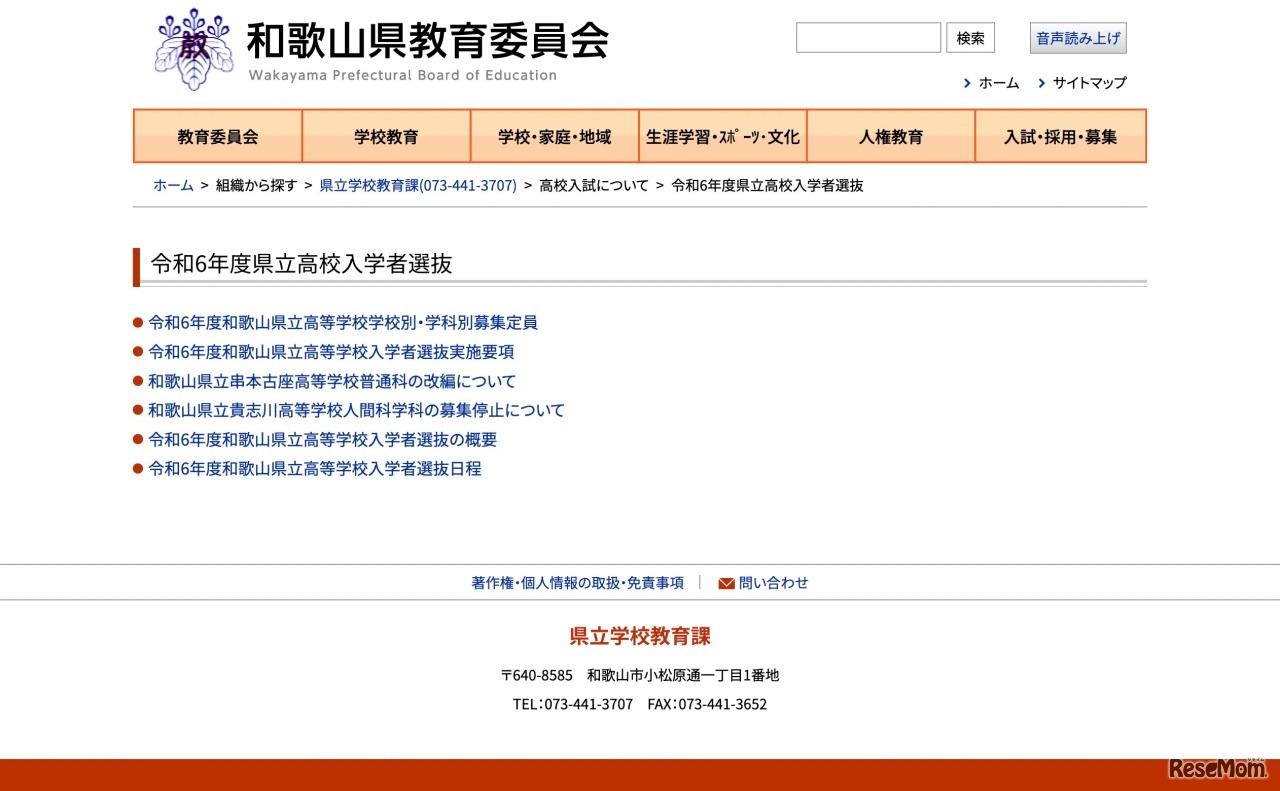Click the envelope icon beside 問い合わせ
This screenshot has height=791, width=1280.
click(x=726, y=583)
